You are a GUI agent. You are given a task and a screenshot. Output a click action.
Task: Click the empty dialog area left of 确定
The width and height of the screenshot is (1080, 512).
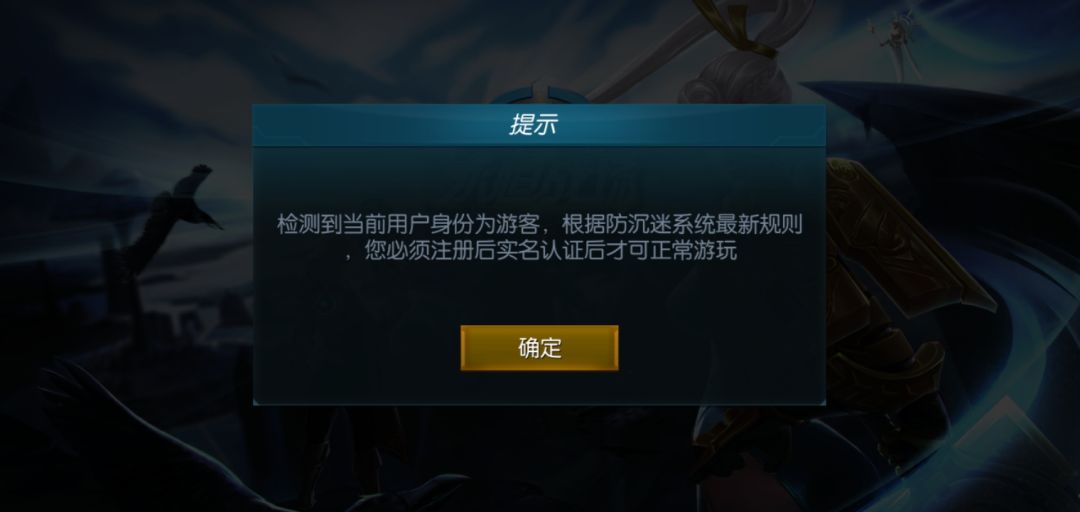tap(357, 348)
